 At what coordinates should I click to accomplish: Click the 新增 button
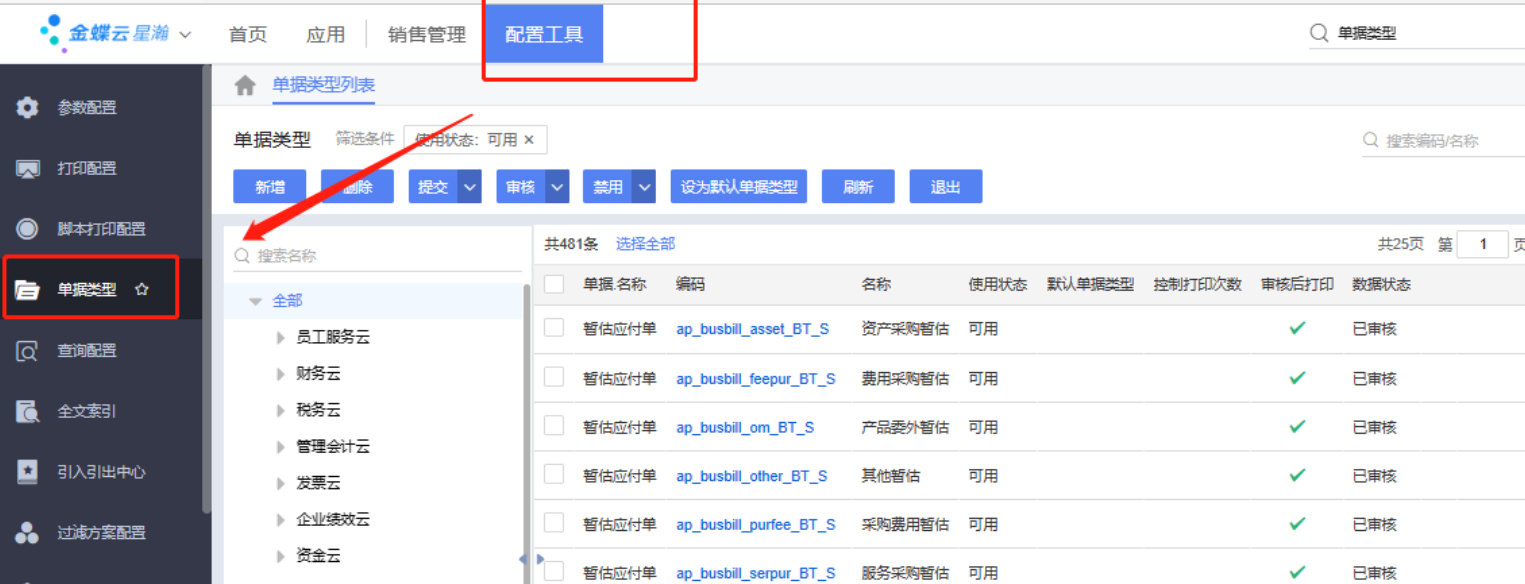(x=269, y=187)
